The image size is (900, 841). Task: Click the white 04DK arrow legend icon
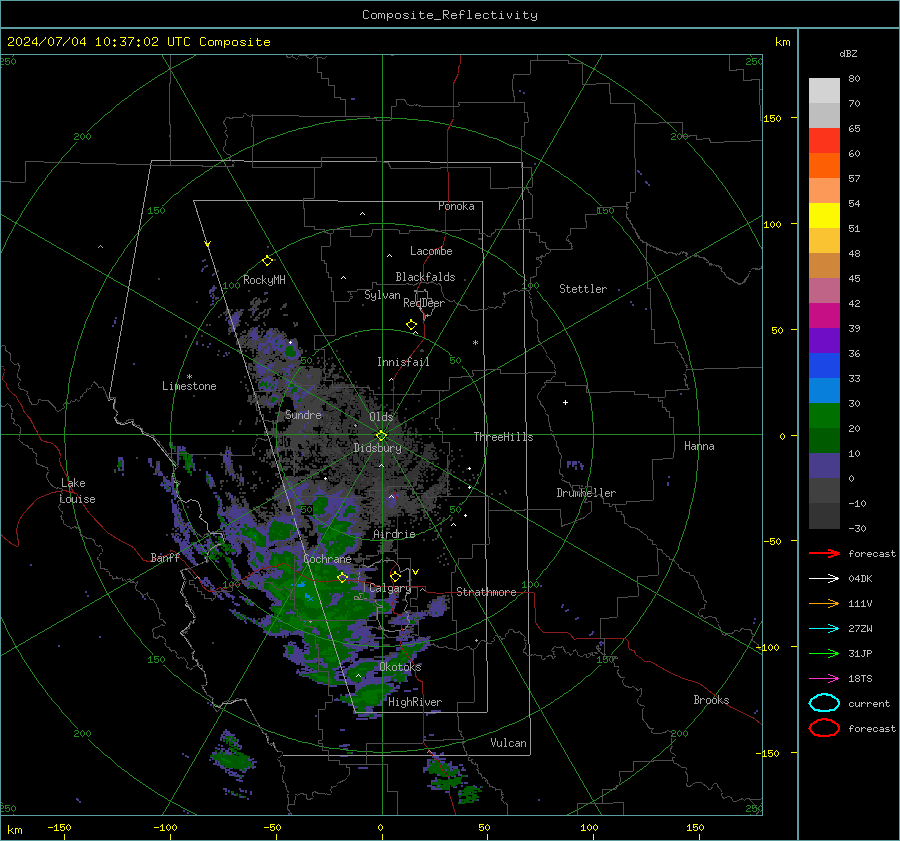pos(824,579)
